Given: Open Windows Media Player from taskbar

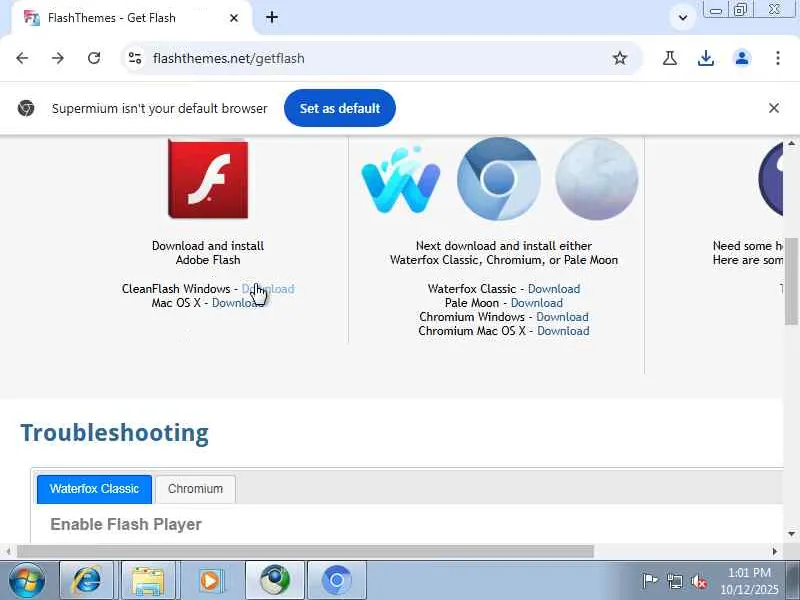Looking at the screenshot, I should 210,581.
